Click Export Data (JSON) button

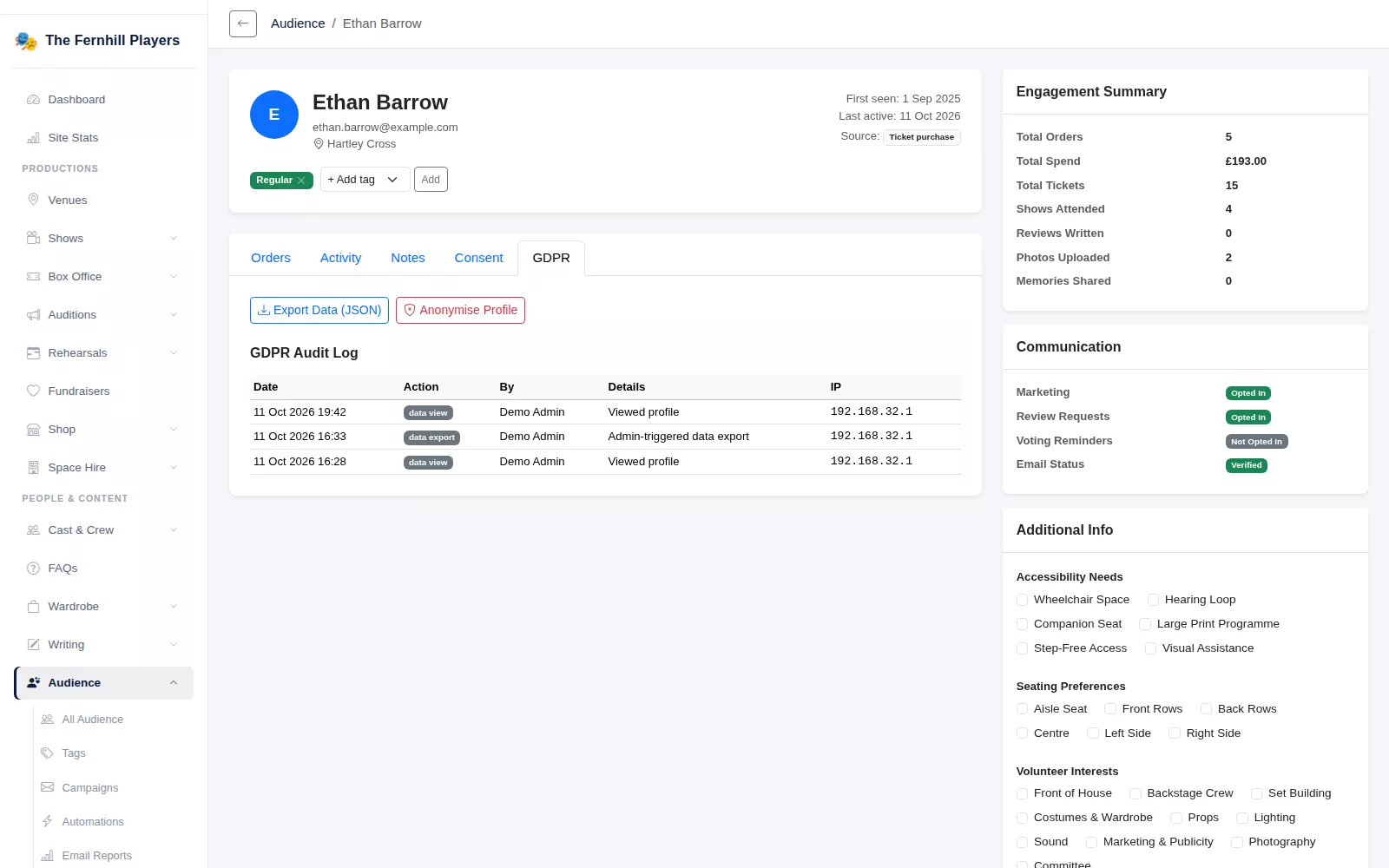tap(319, 310)
